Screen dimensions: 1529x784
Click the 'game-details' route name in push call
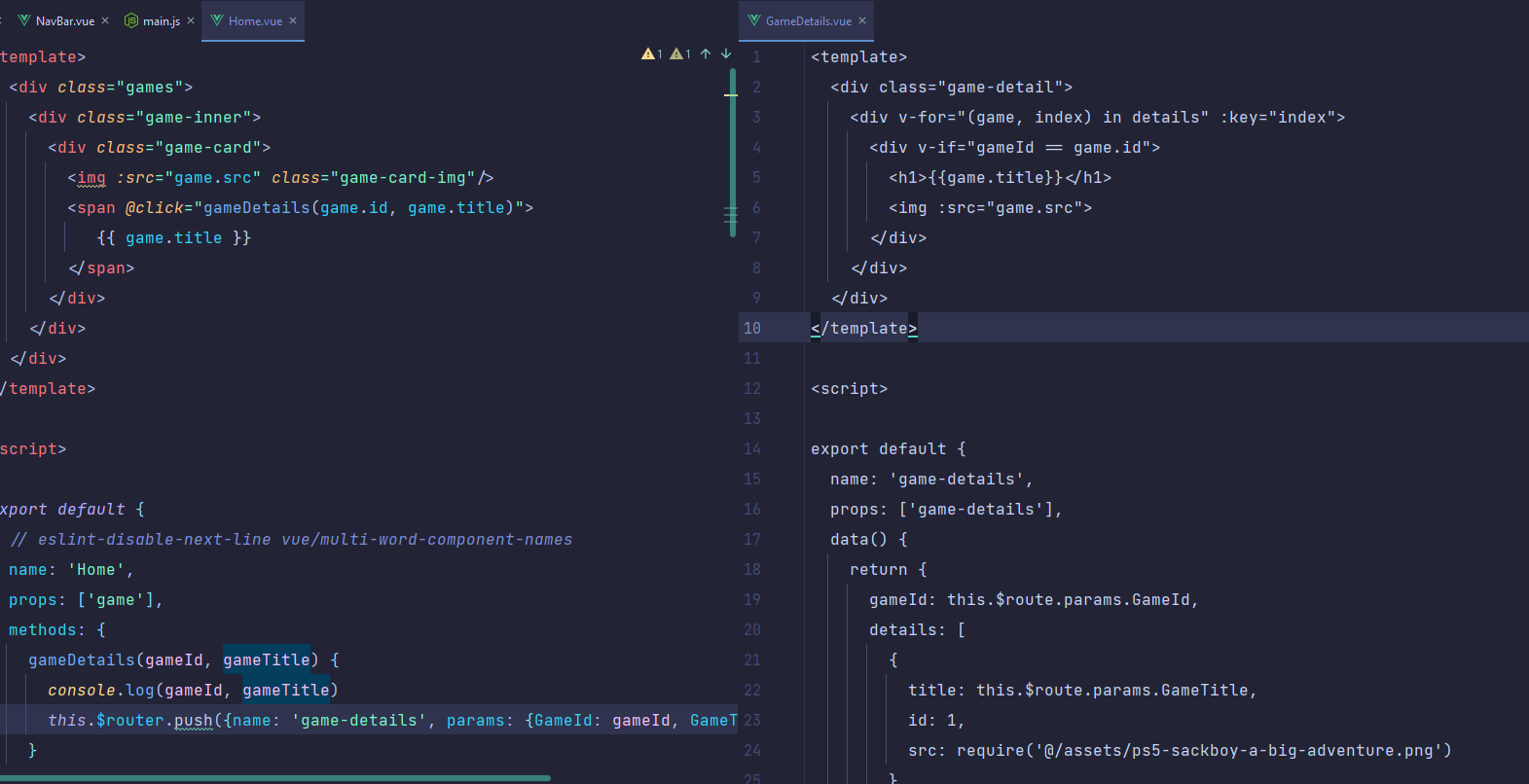click(x=359, y=721)
